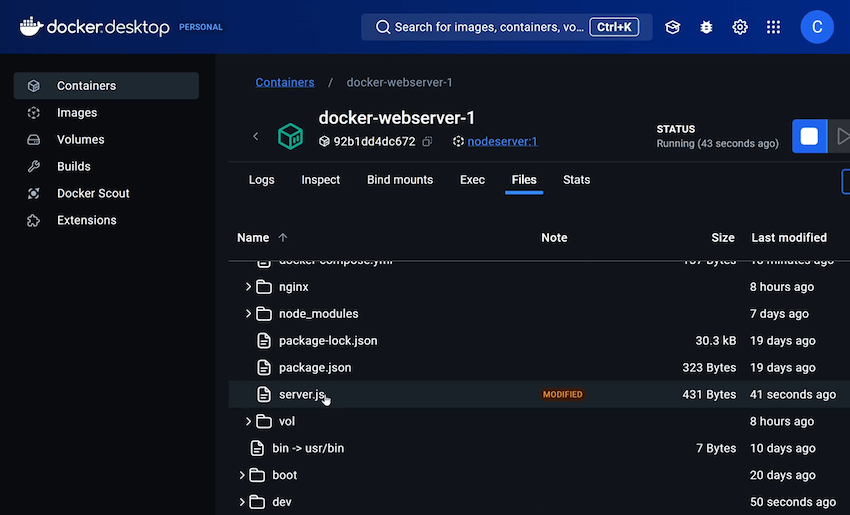Screen dimensions: 850x515
Task: Select the package.json file name
Action: [x=315, y=368]
